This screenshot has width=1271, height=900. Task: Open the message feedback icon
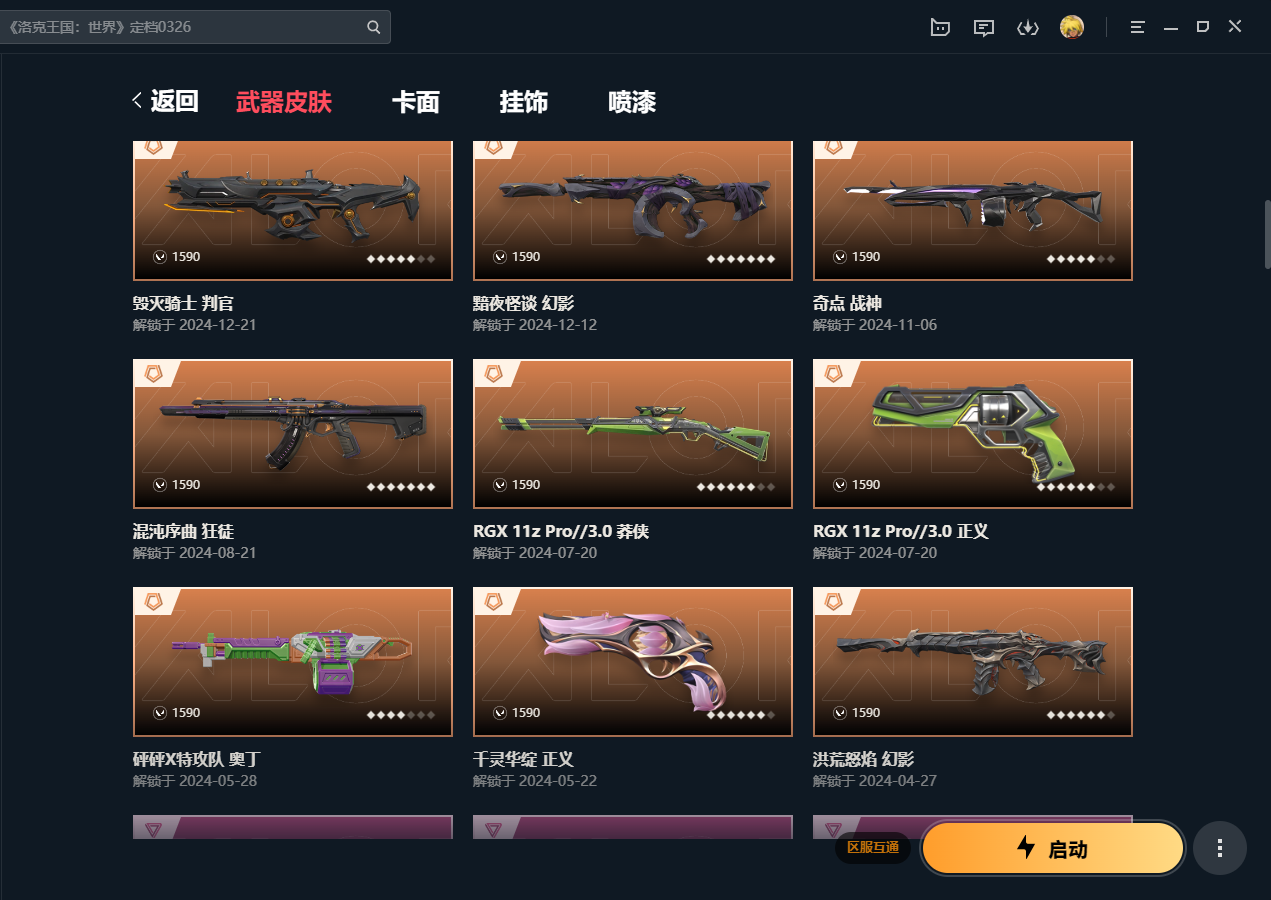[x=984, y=27]
